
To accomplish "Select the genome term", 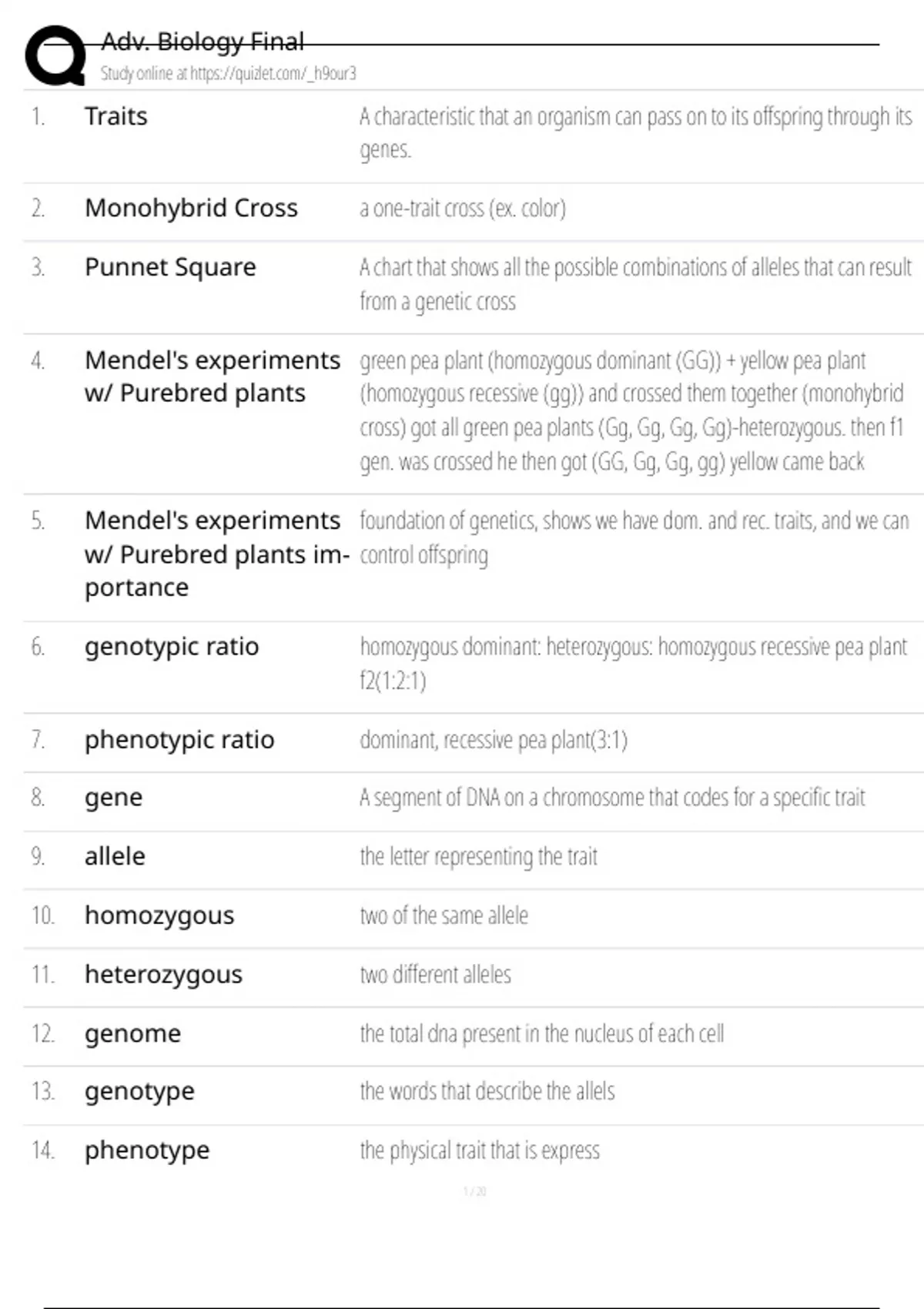I will (132, 1033).
